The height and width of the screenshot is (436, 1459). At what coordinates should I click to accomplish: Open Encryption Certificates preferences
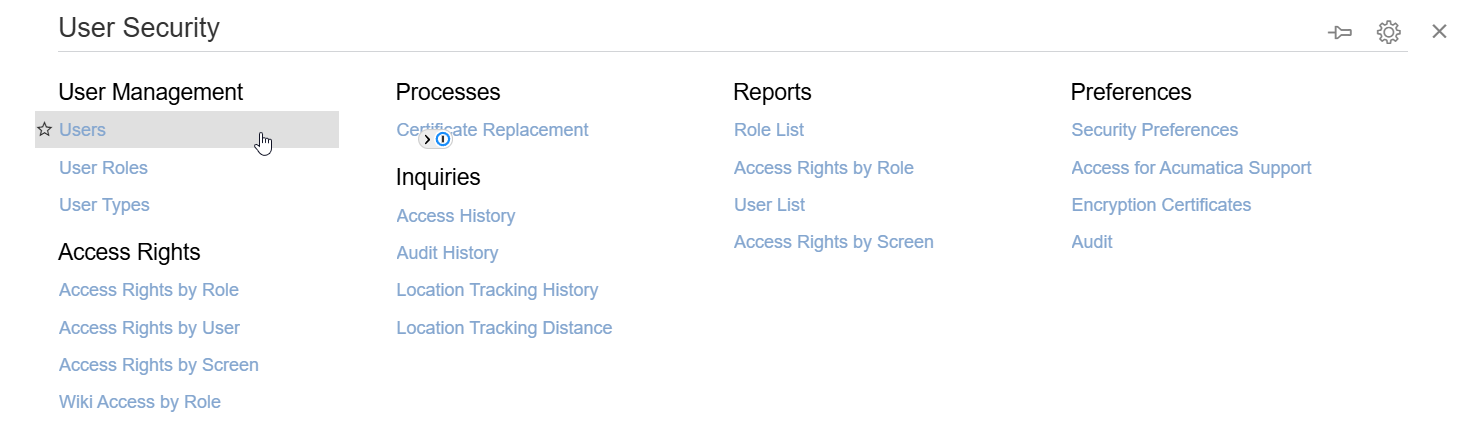point(1161,205)
